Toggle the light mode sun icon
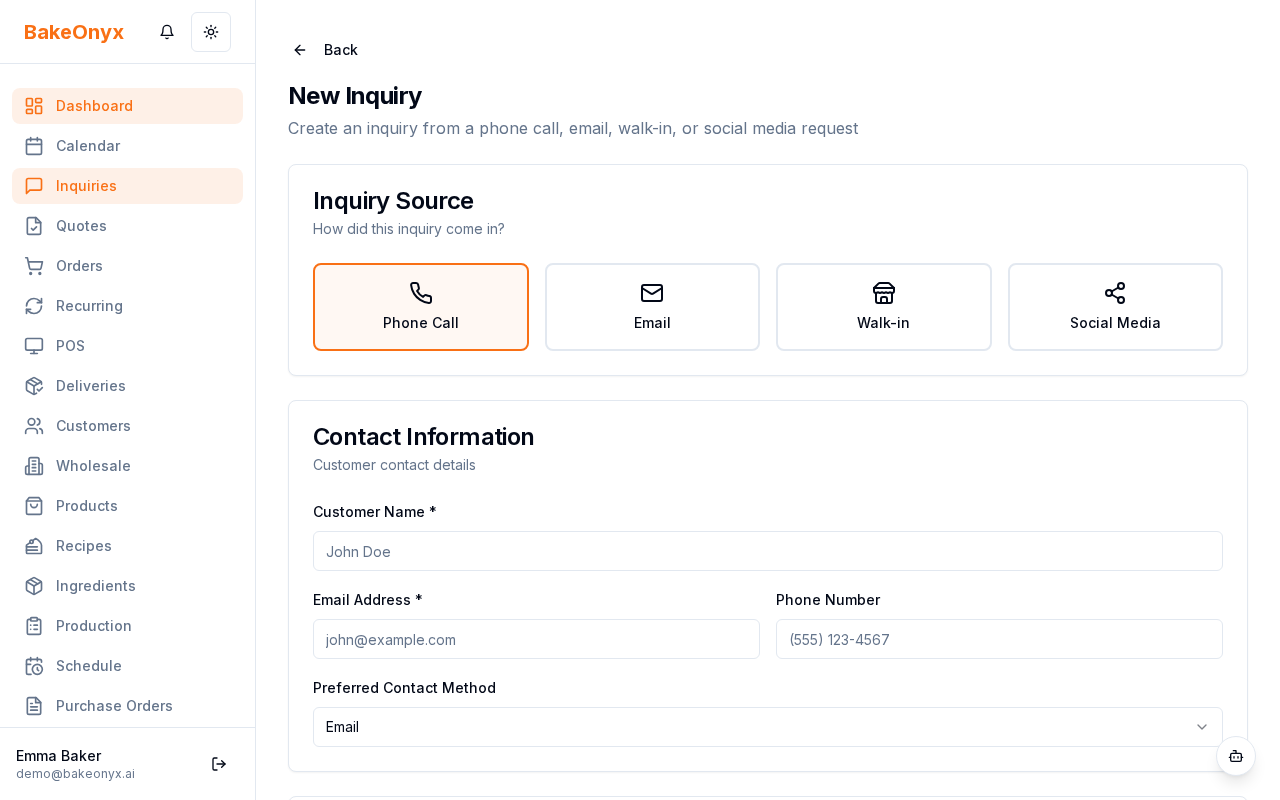 tap(211, 31)
